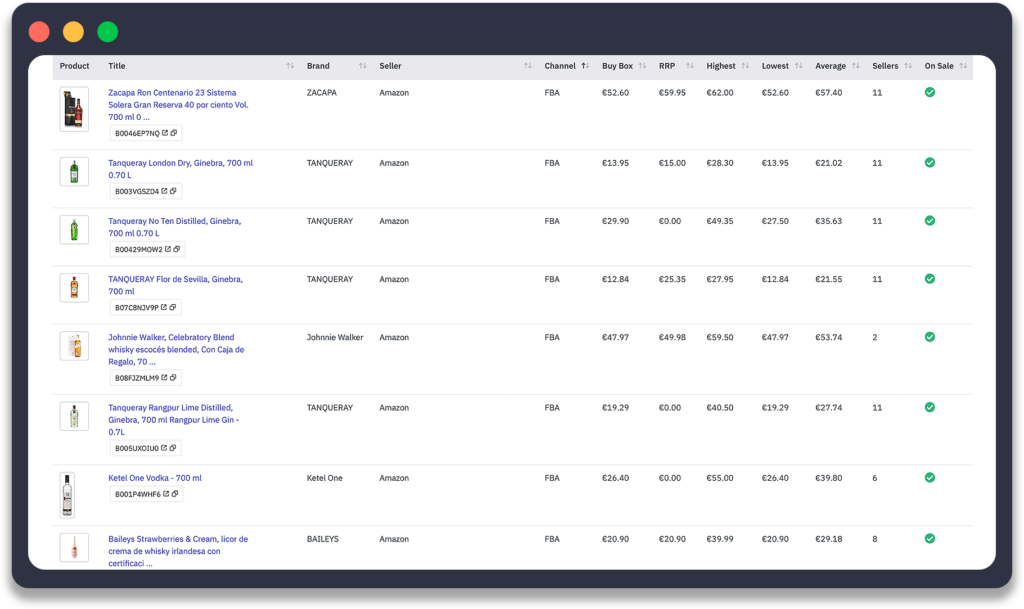This screenshot has height=609, width=1024.
Task: Click the brand cell ZACAPA
Action: (322, 93)
